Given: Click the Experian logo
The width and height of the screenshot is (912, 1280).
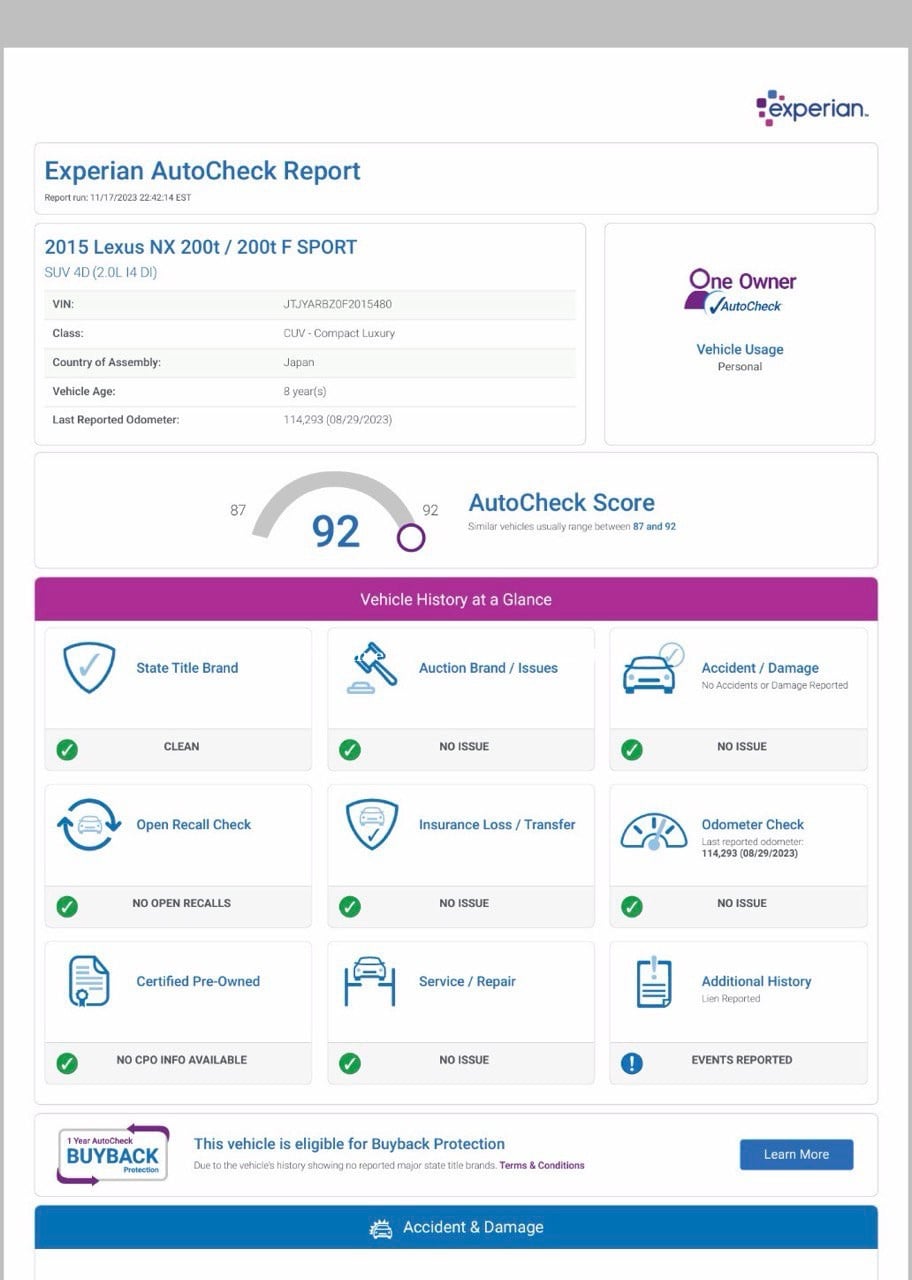Looking at the screenshot, I should [812, 108].
